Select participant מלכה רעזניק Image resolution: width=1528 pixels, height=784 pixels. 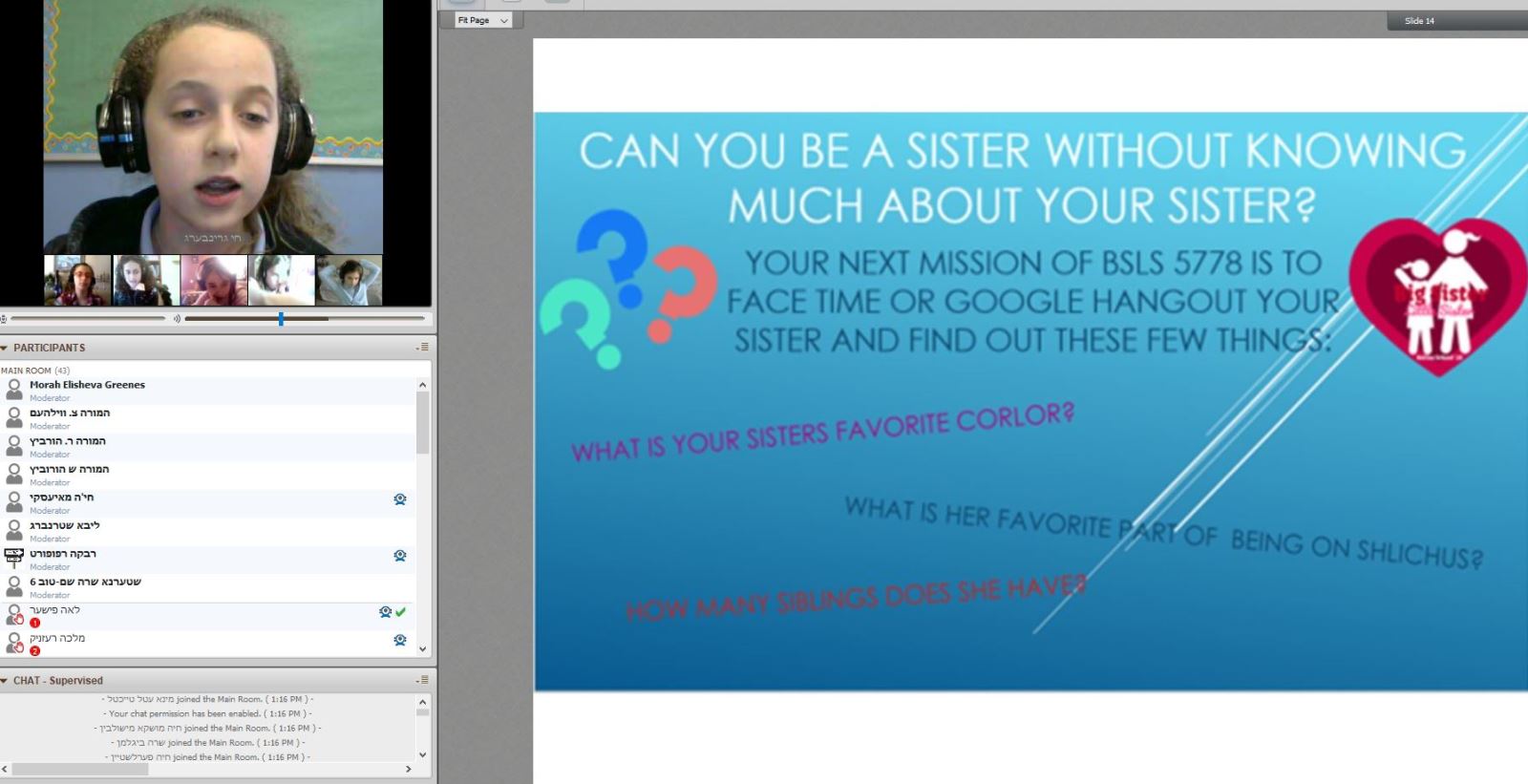[x=208, y=644]
